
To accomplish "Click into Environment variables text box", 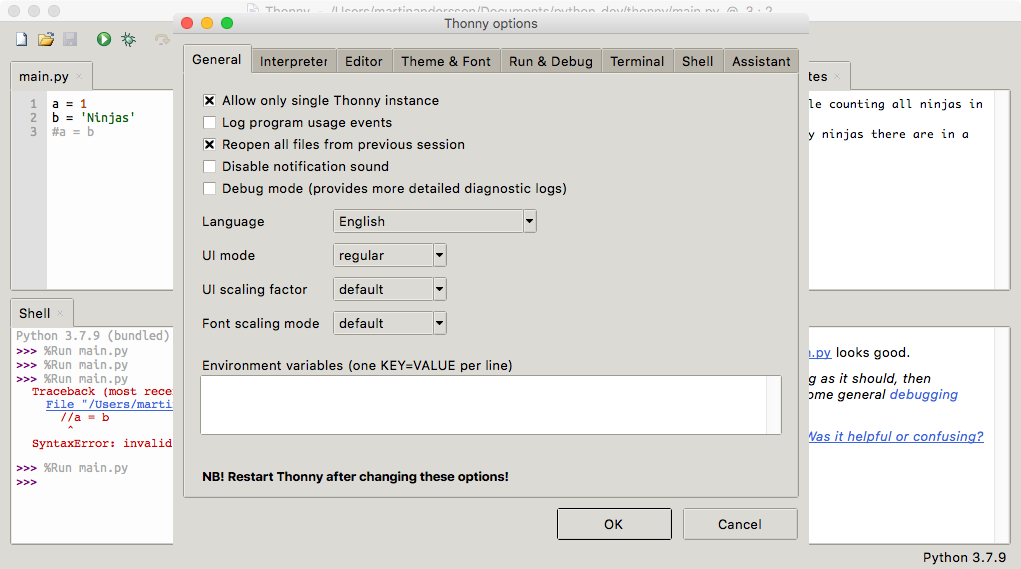I will coord(484,405).
